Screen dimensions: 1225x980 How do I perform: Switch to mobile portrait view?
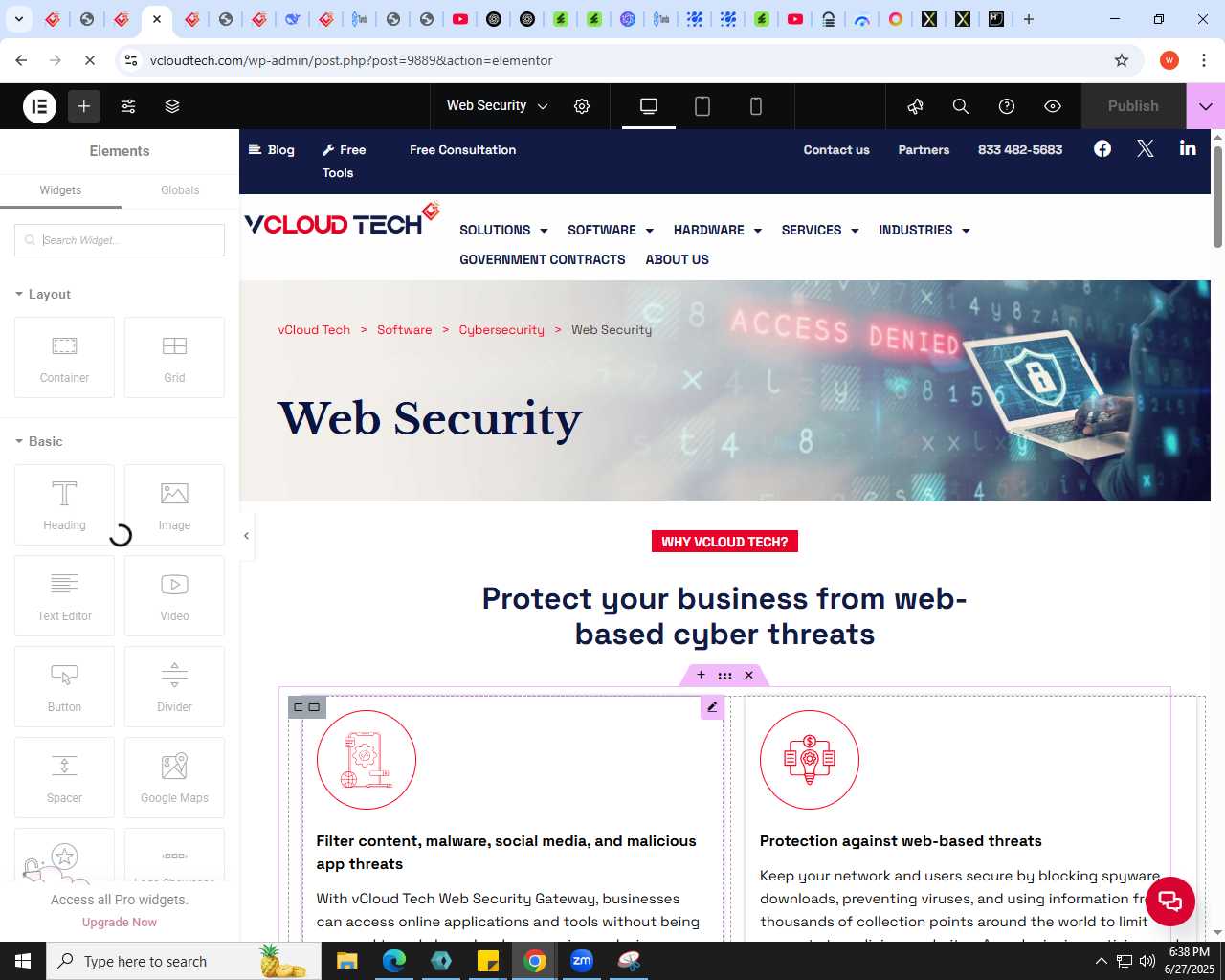pos(756,106)
